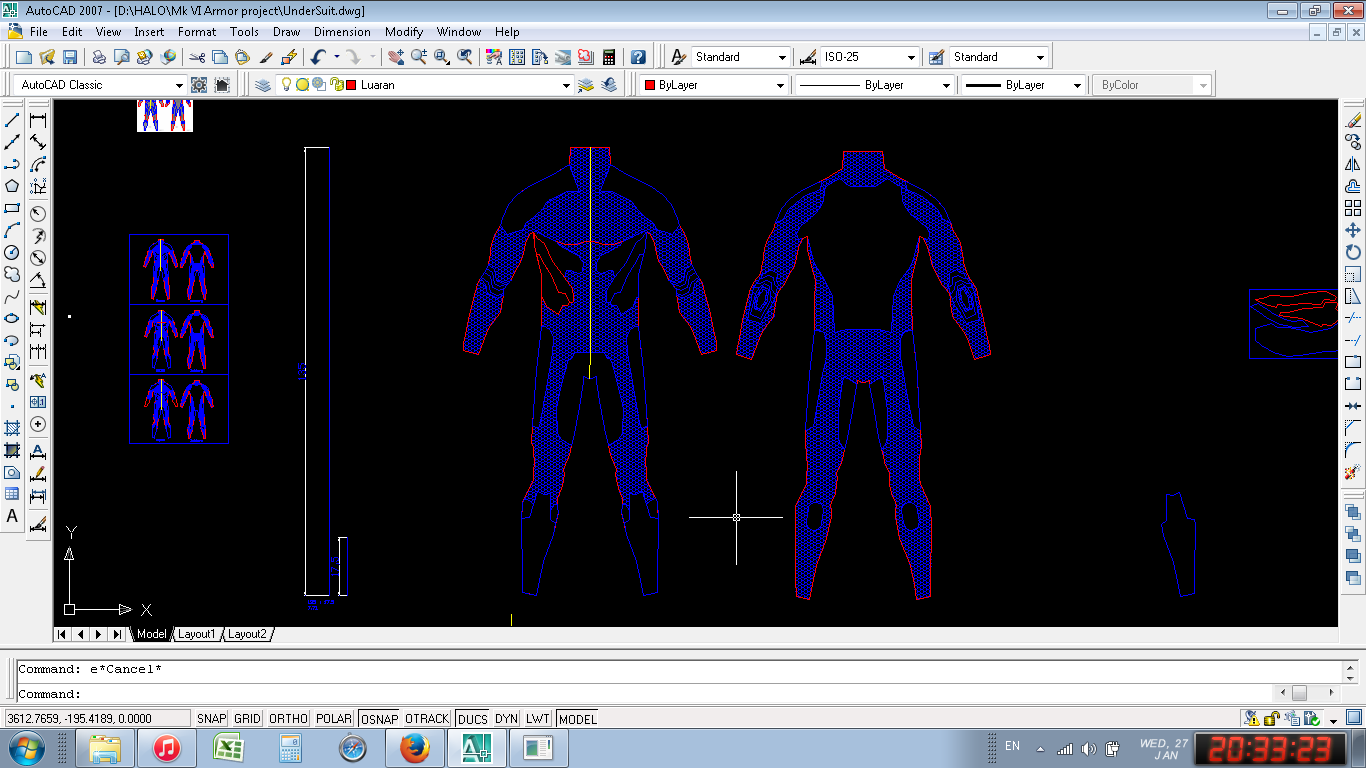Viewport: 1366px width, 768px height.
Task: Activate the Pan Realtime hand tool
Action: pos(396,57)
